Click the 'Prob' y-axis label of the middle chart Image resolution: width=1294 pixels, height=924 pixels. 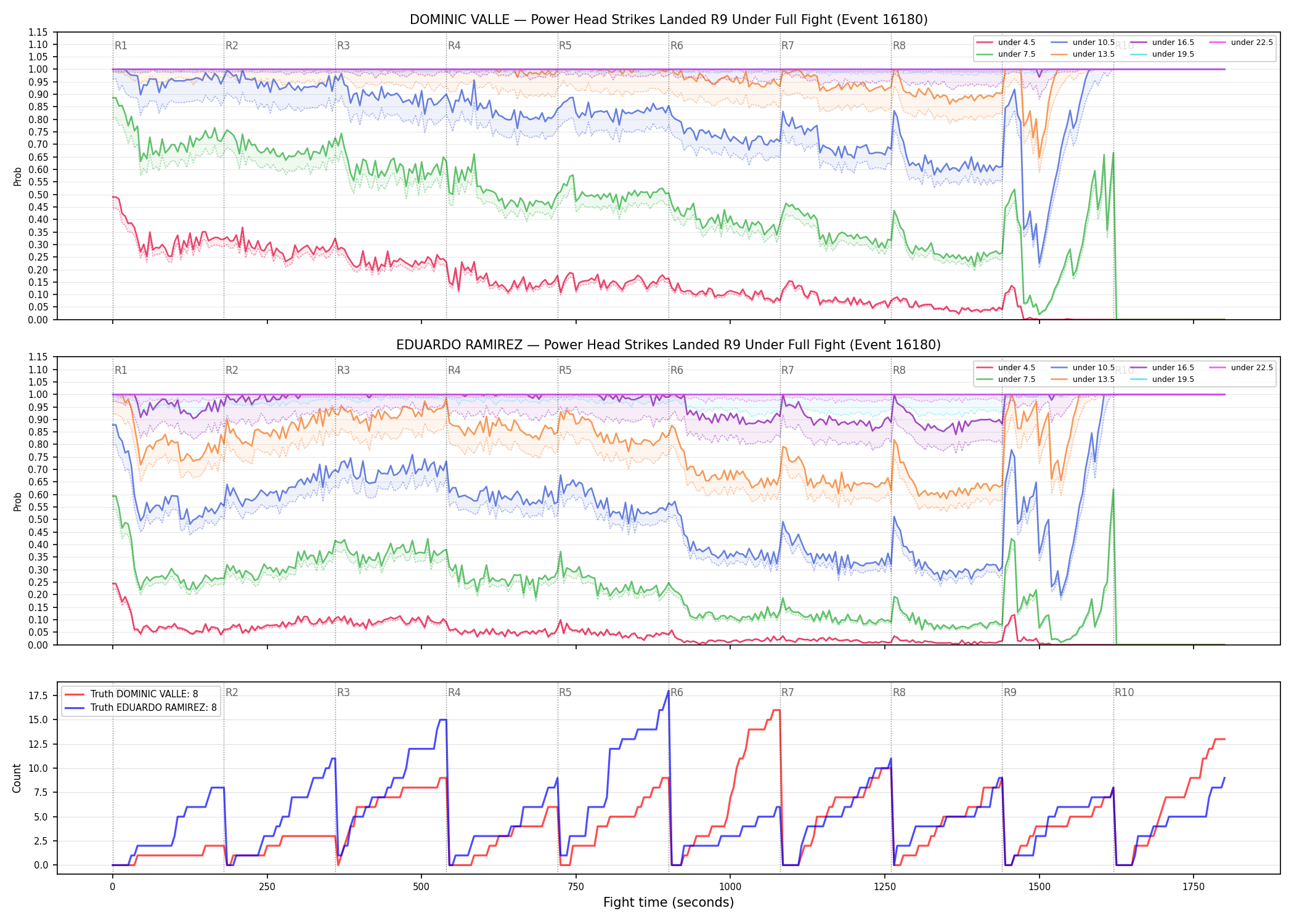point(17,501)
